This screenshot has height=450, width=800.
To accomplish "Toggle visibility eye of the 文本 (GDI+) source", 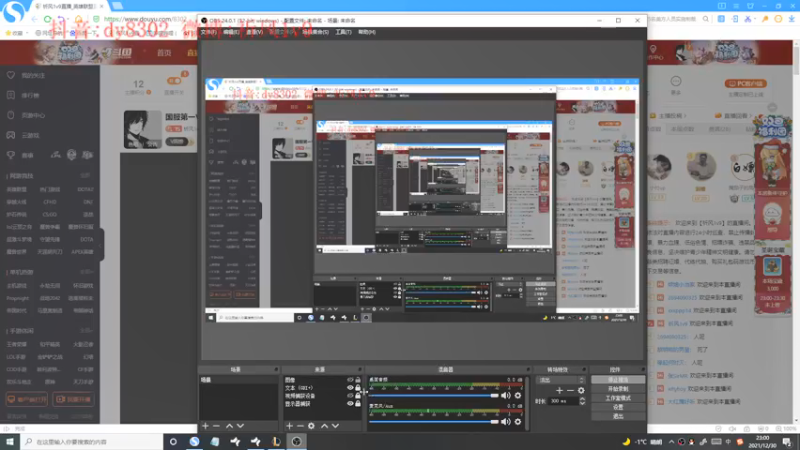I will (350, 388).
